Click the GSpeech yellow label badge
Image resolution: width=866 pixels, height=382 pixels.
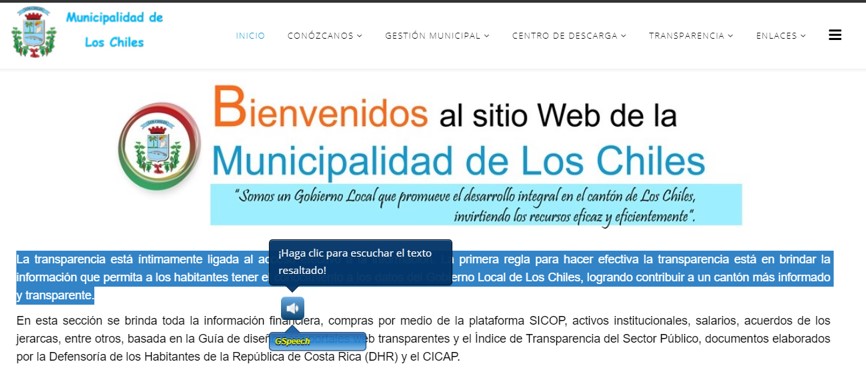click(292, 341)
